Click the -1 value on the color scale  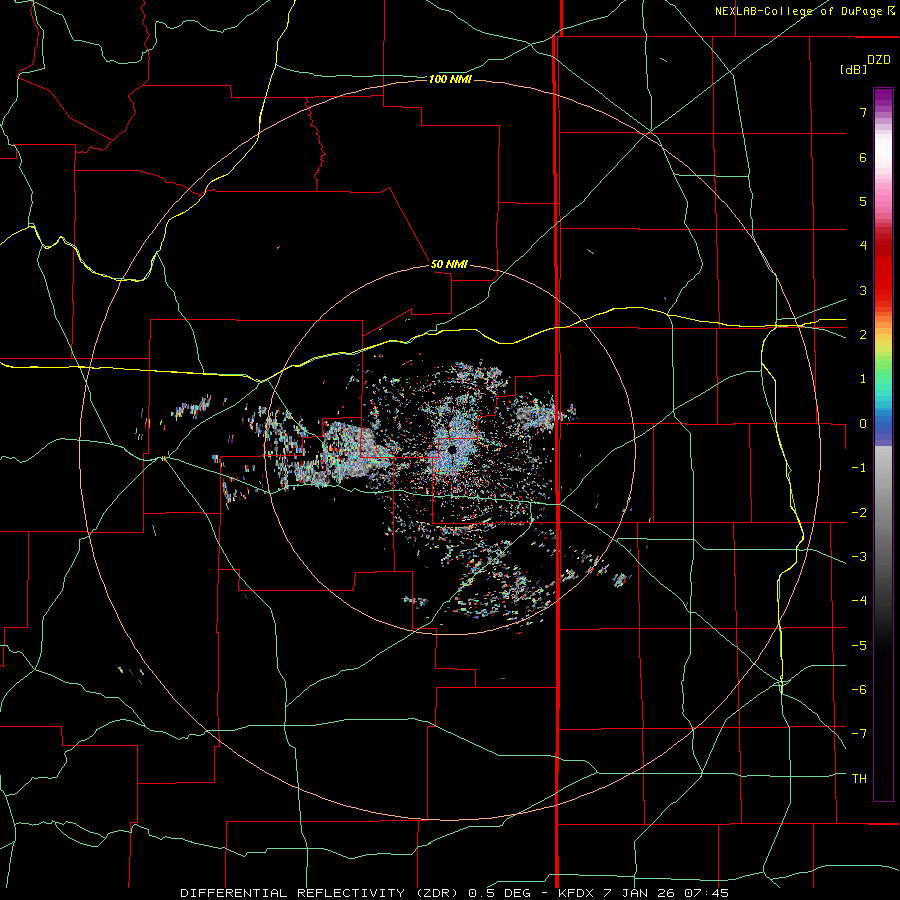[859, 468]
